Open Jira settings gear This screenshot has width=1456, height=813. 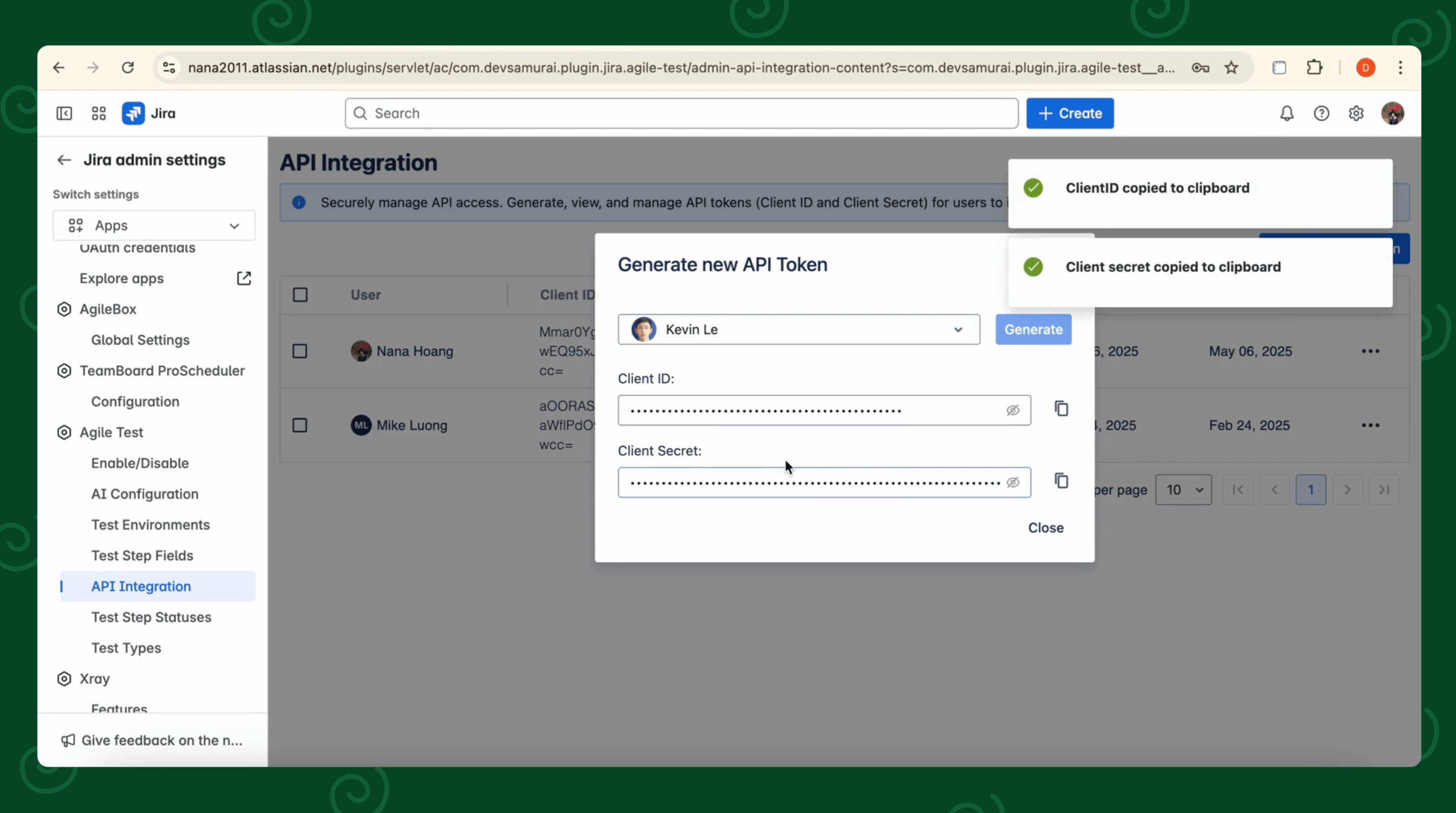coord(1356,113)
